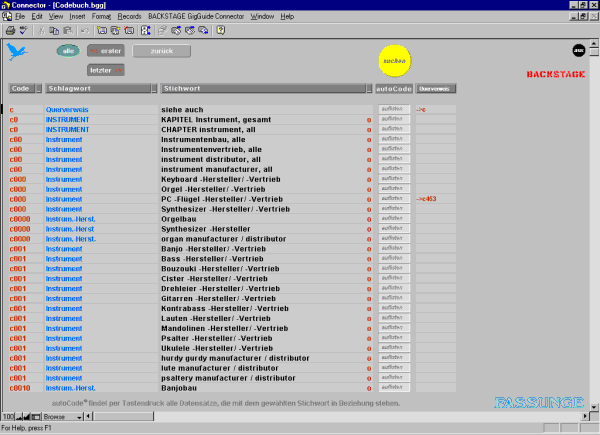The height and width of the screenshot is (435, 600).
Task: Open the Code column sort dropdown
Action: 39,88
